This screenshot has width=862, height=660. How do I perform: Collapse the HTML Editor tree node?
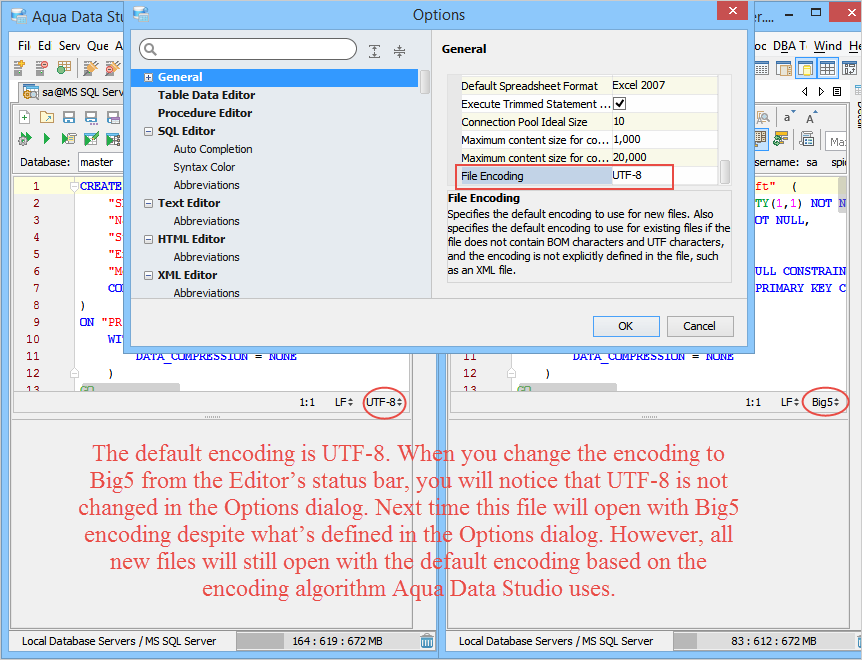click(x=148, y=240)
